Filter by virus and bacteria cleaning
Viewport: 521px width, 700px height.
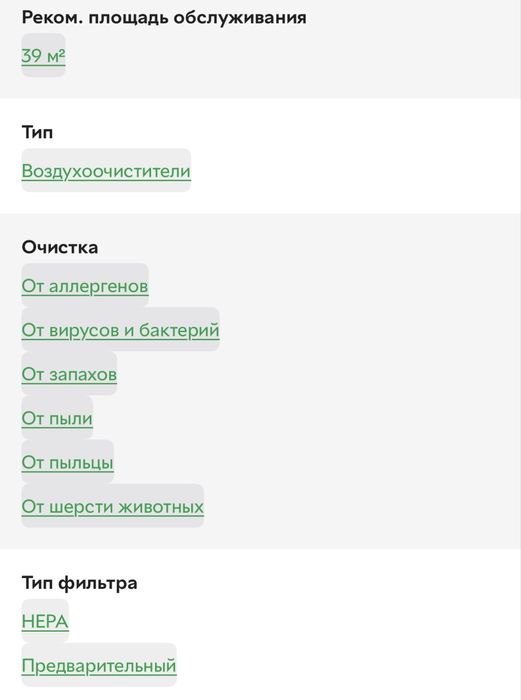121,330
